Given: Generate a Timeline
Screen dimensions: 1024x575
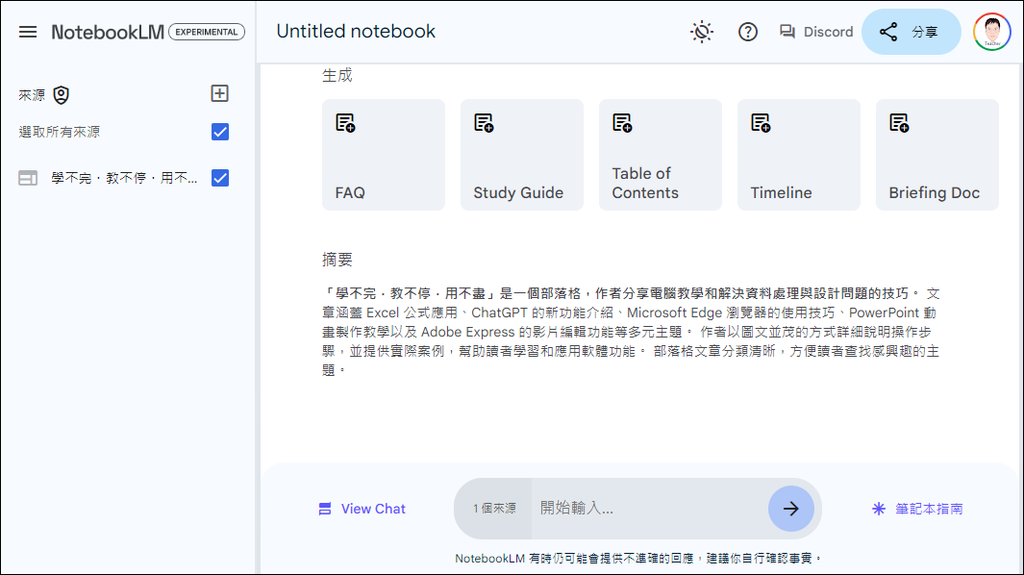Looking at the screenshot, I should [799, 155].
